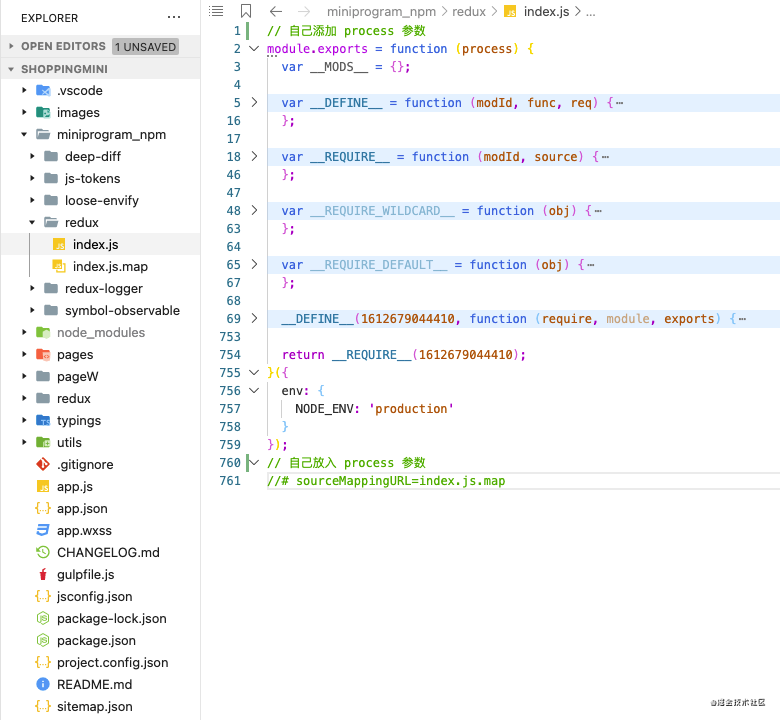Image resolution: width=780 pixels, height=720 pixels.
Task: Click the git icon beside .gitignore
Action: click(x=43, y=464)
